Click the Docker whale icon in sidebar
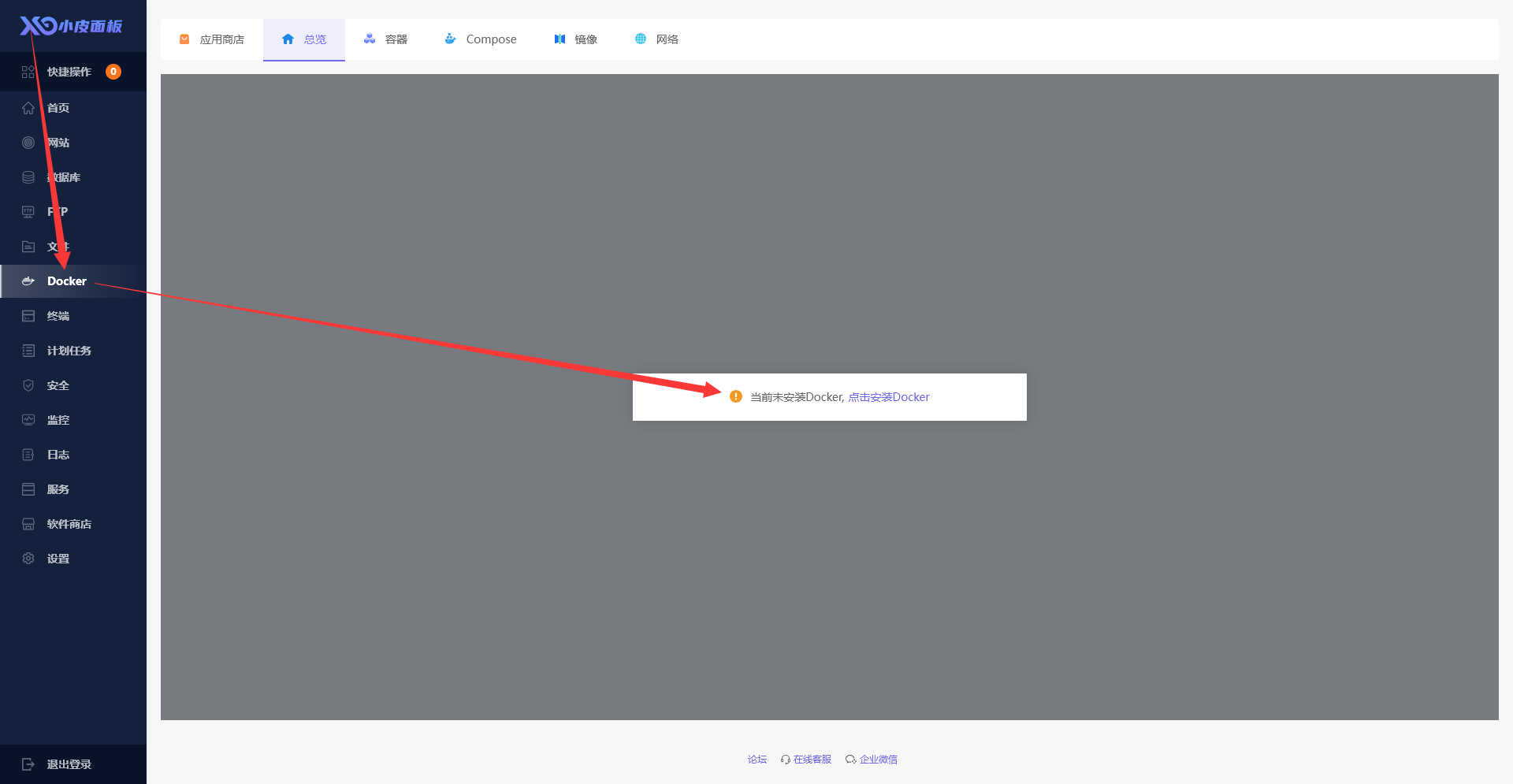 click(x=28, y=281)
